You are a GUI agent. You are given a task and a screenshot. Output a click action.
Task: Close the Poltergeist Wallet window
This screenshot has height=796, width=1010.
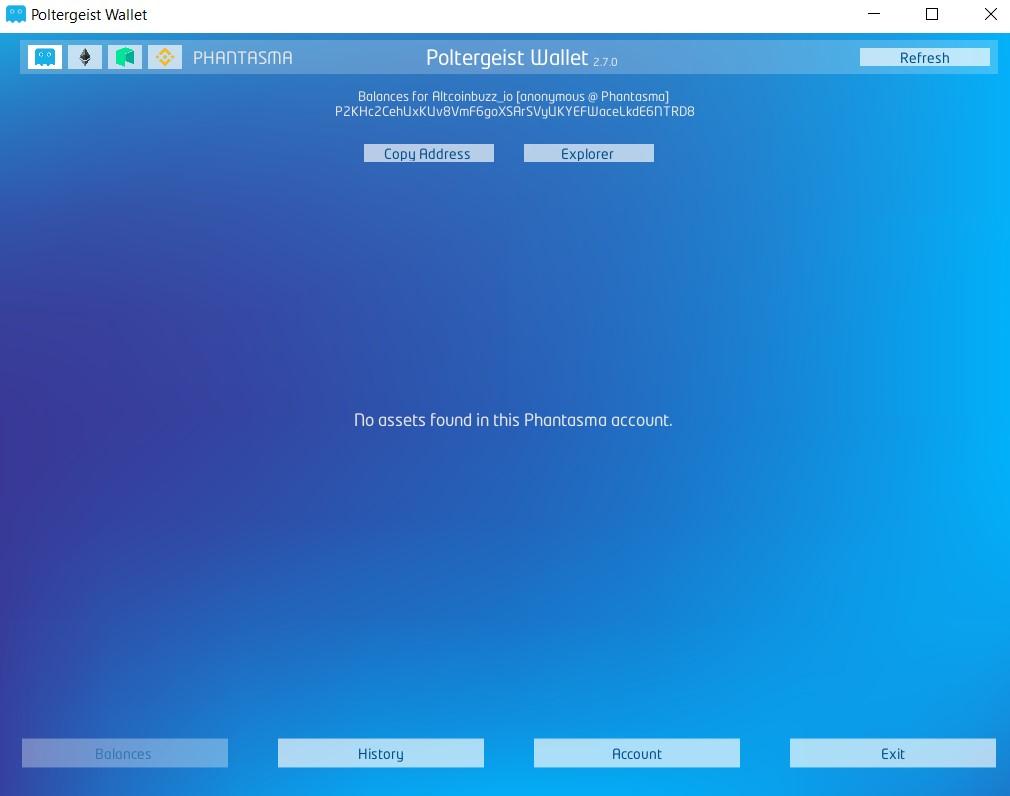coord(991,14)
